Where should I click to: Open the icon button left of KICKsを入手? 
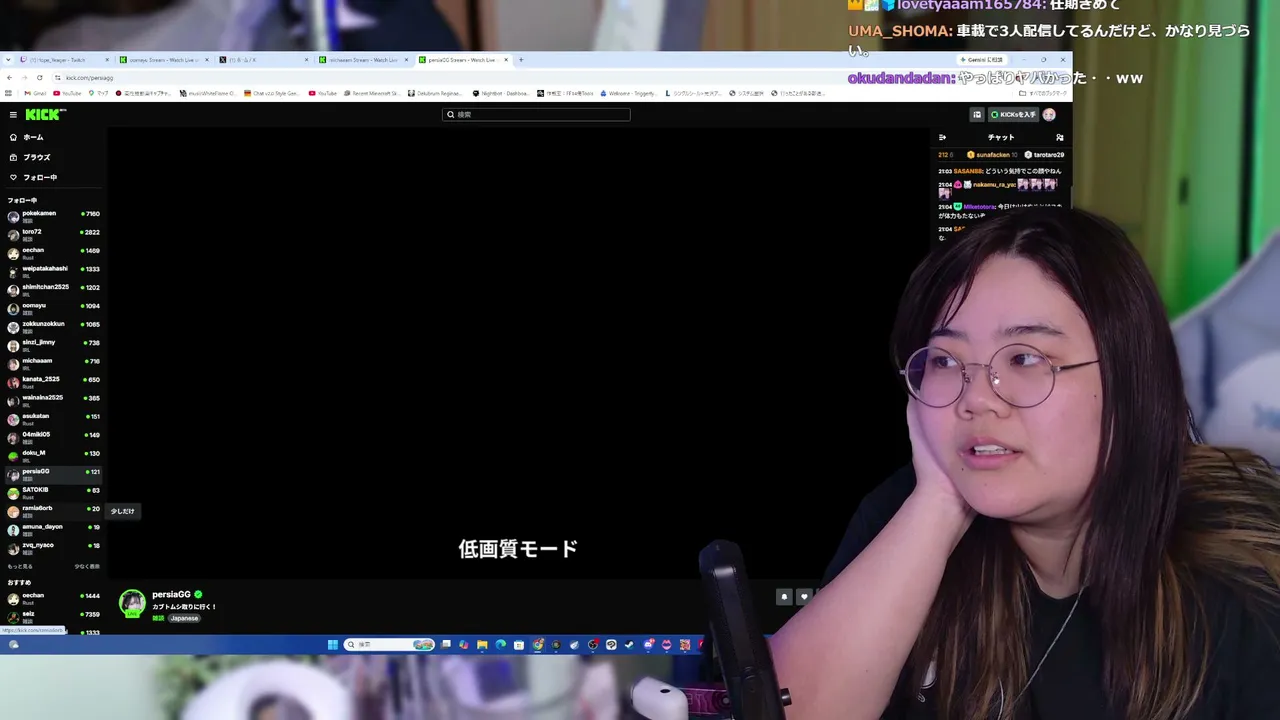pos(977,115)
